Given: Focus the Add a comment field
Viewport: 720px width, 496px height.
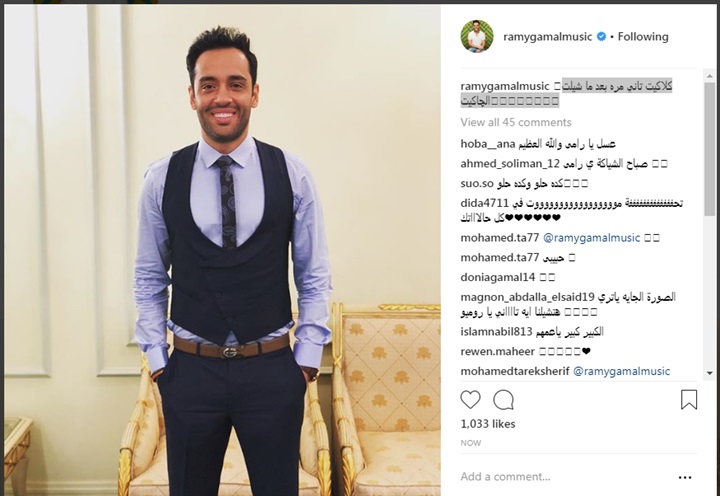Looking at the screenshot, I should coord(565,477).
